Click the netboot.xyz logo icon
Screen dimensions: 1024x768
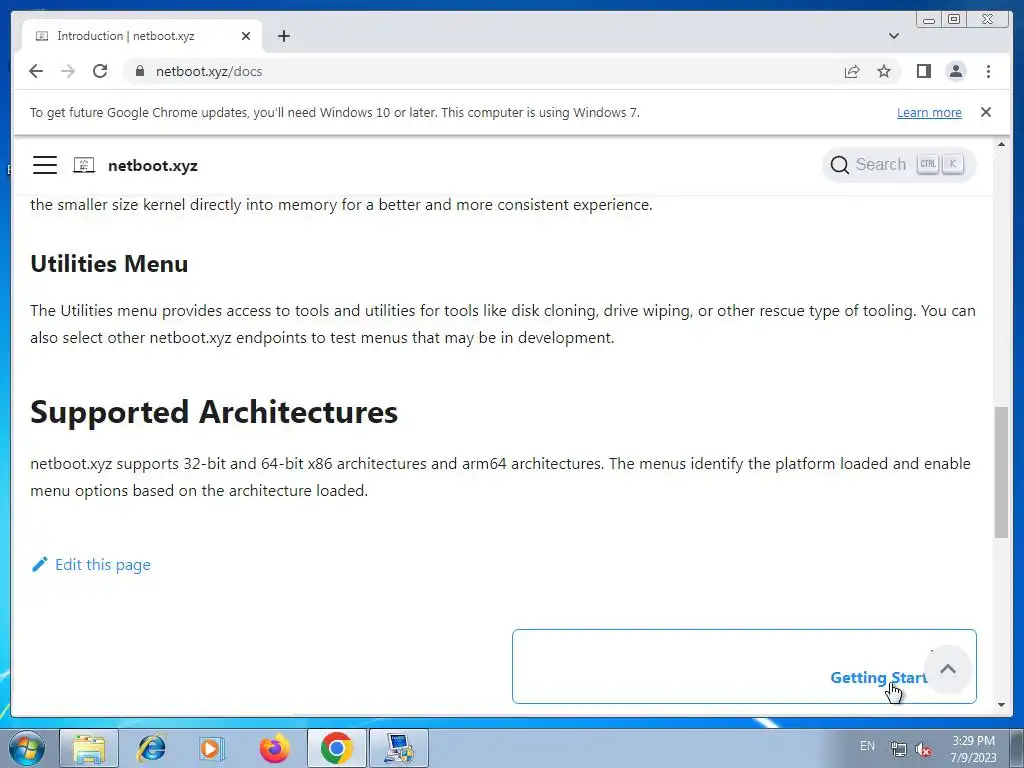pyautogui.click(x=84, y=165)
